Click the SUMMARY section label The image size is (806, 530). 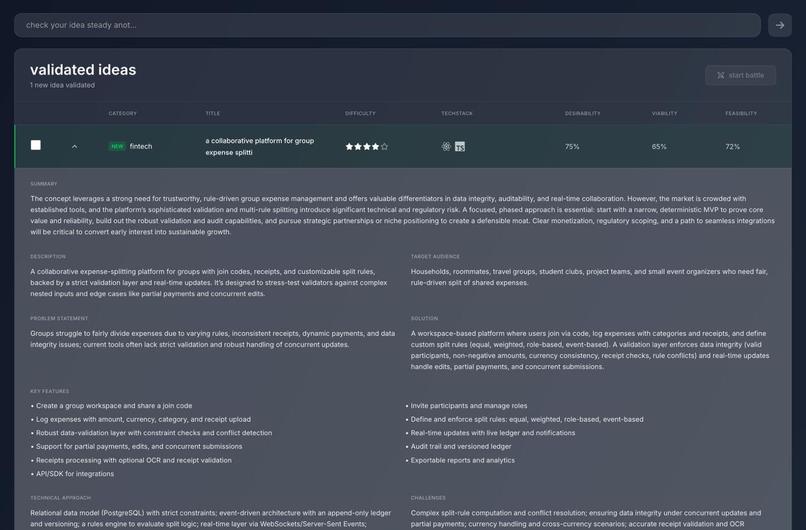click(44, 184)
